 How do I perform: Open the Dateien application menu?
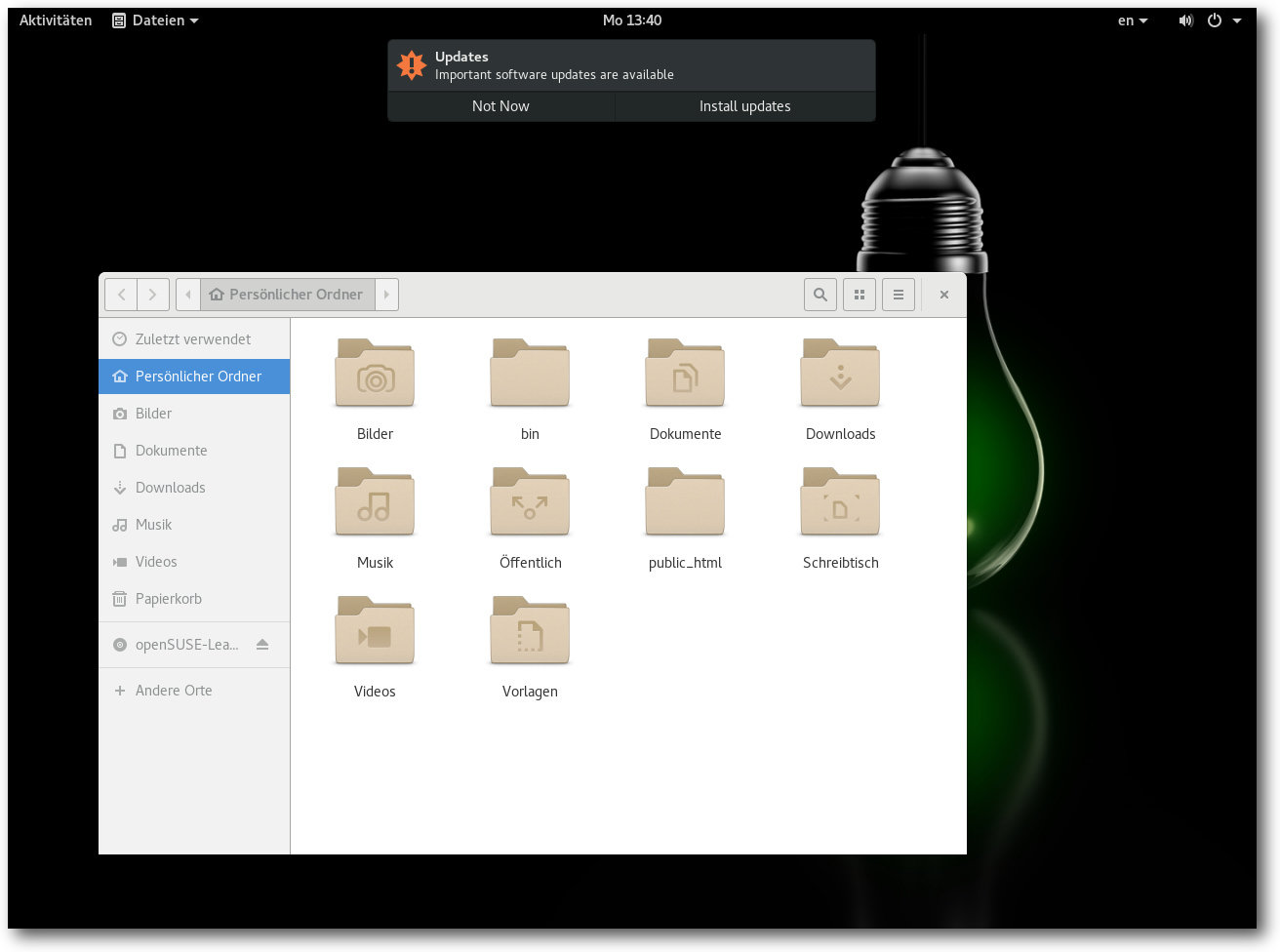155,20
